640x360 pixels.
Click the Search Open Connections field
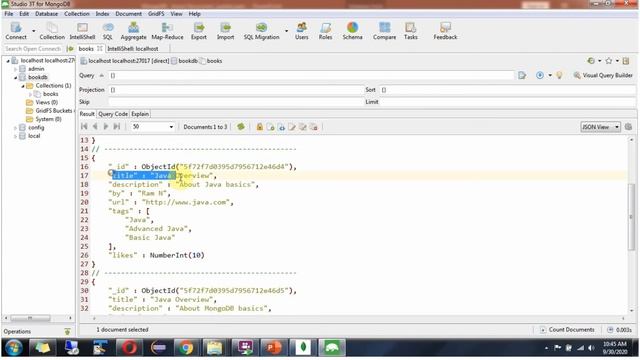(x=33, y=49)
